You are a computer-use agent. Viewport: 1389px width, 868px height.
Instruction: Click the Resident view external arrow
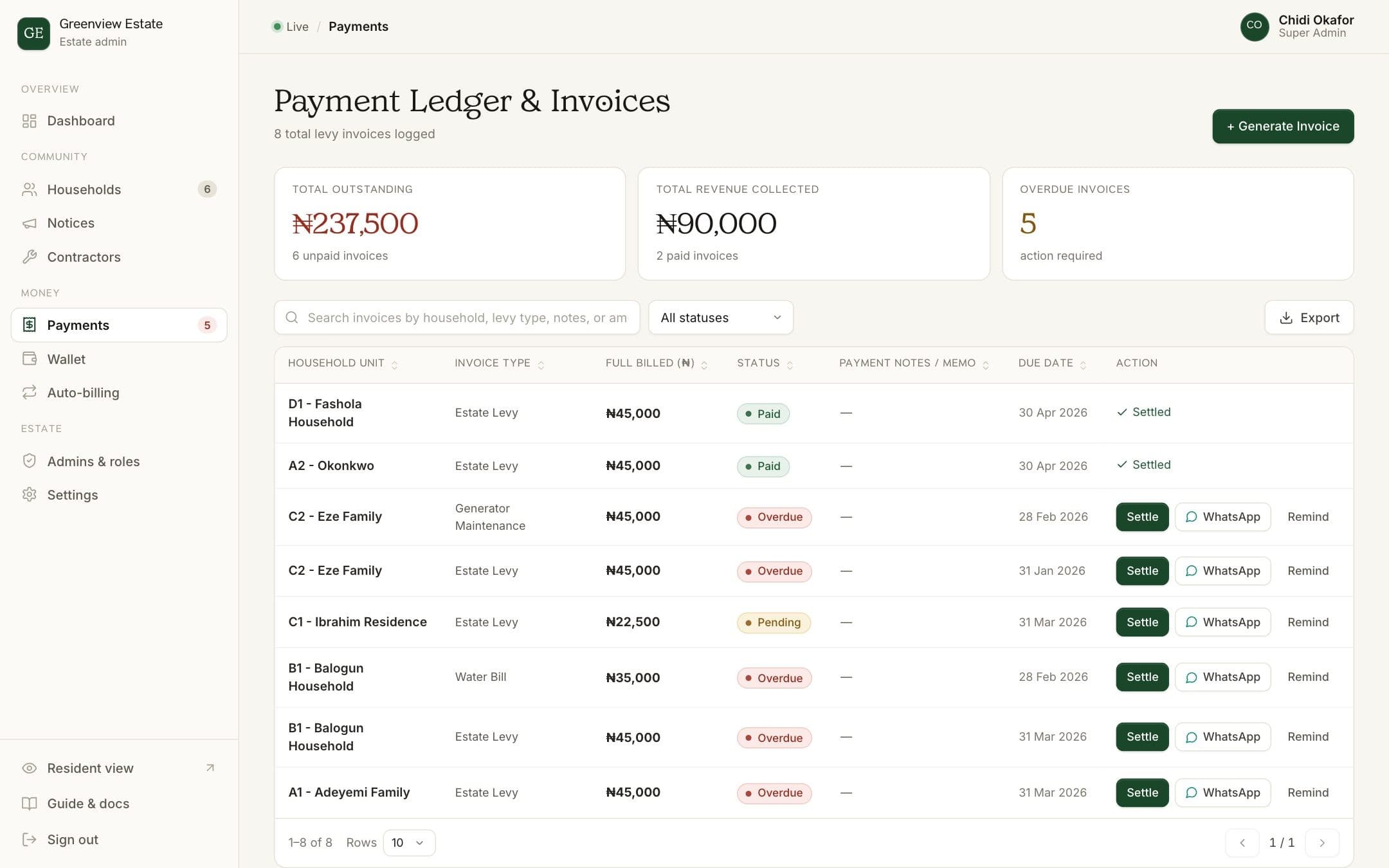pyautogui.click(x=210, y=768)
